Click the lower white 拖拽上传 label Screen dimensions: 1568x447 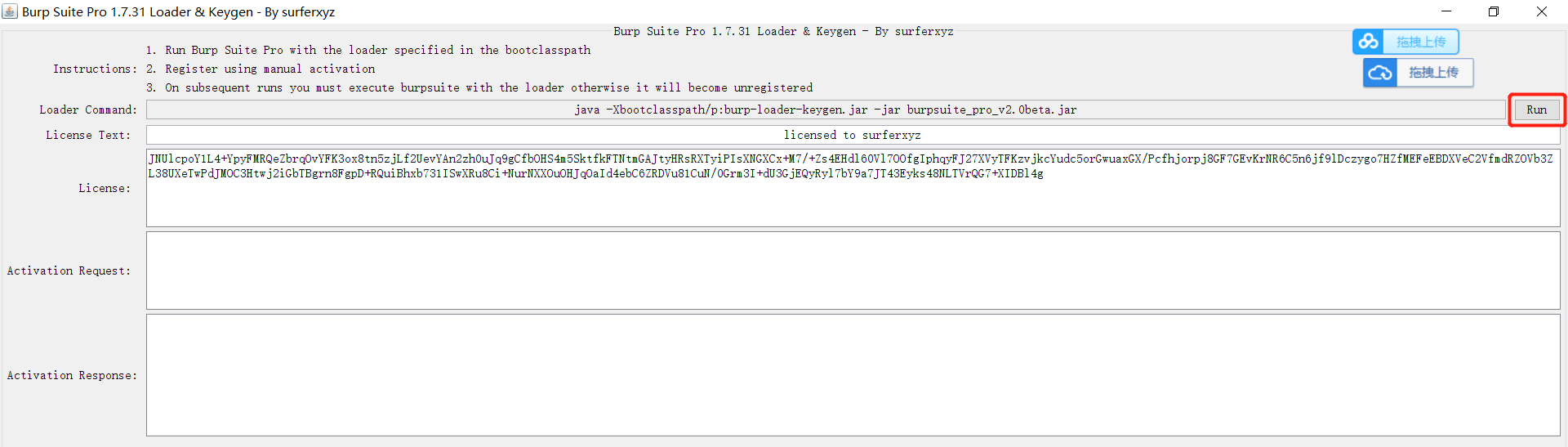tap(1434, 73)
